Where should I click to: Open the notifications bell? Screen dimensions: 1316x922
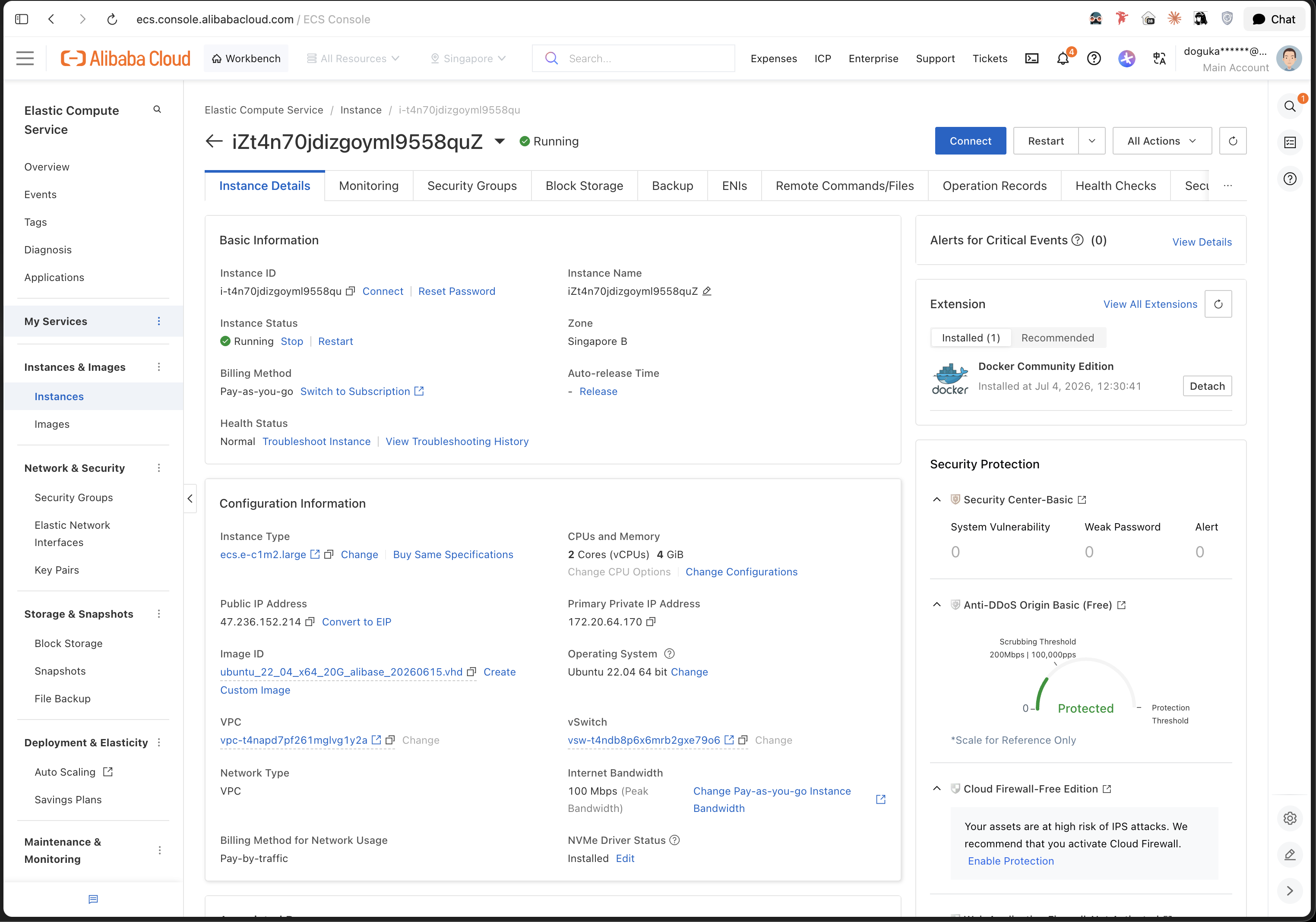[x=1063, y=58]
